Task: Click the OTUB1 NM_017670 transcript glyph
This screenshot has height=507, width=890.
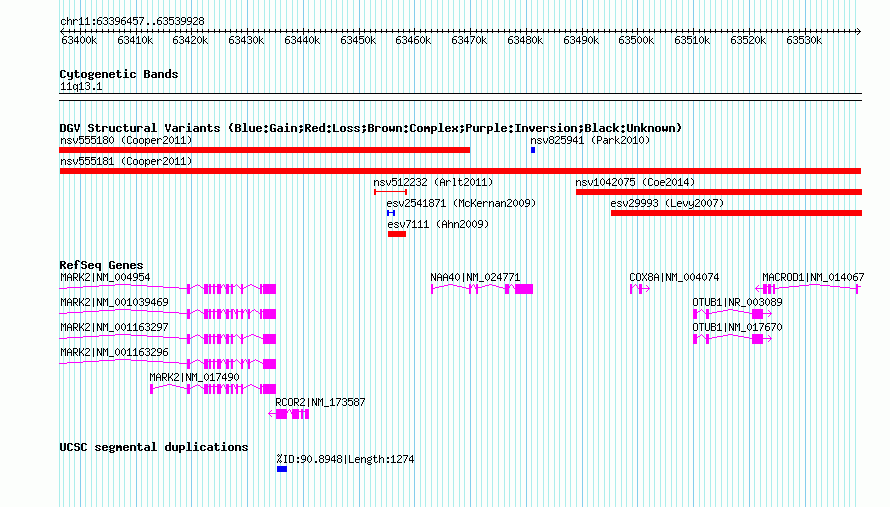Action: (x=733, y=339)
